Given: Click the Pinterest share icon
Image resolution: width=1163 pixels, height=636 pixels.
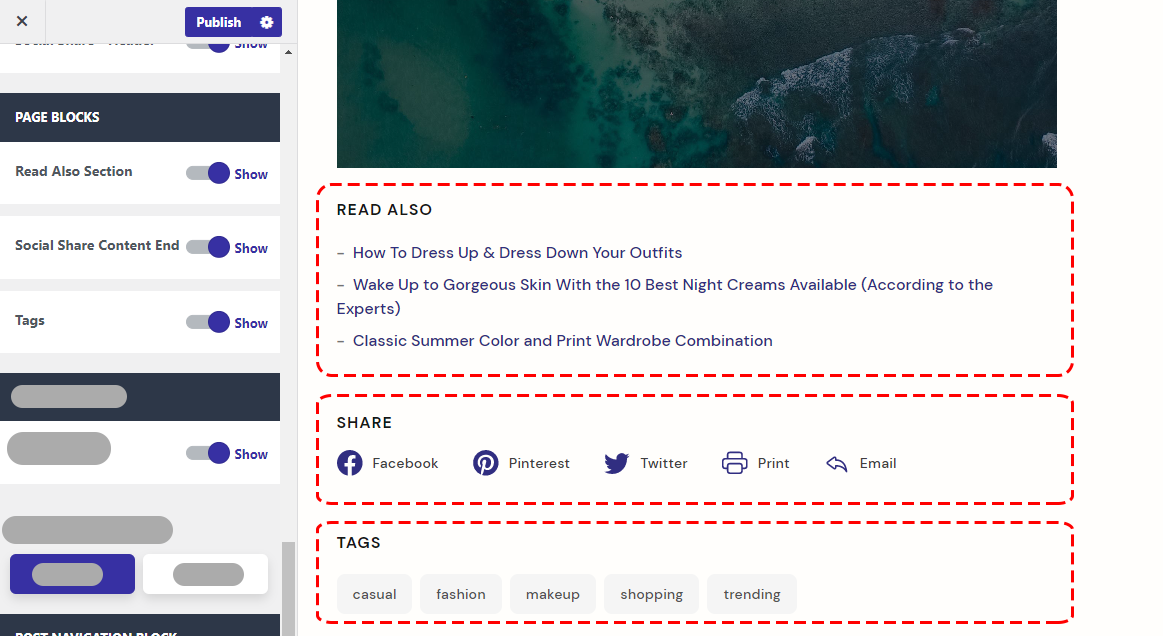Looking at the screenshot, I should 486,463.
